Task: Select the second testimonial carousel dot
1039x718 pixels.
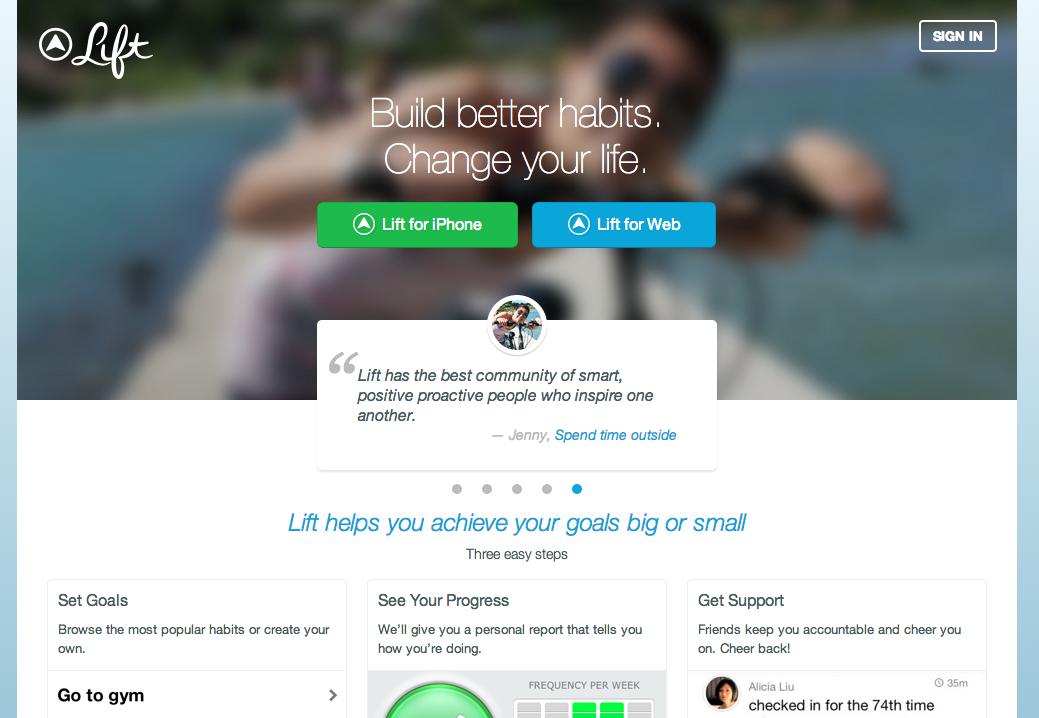Action: pos(487,489)
